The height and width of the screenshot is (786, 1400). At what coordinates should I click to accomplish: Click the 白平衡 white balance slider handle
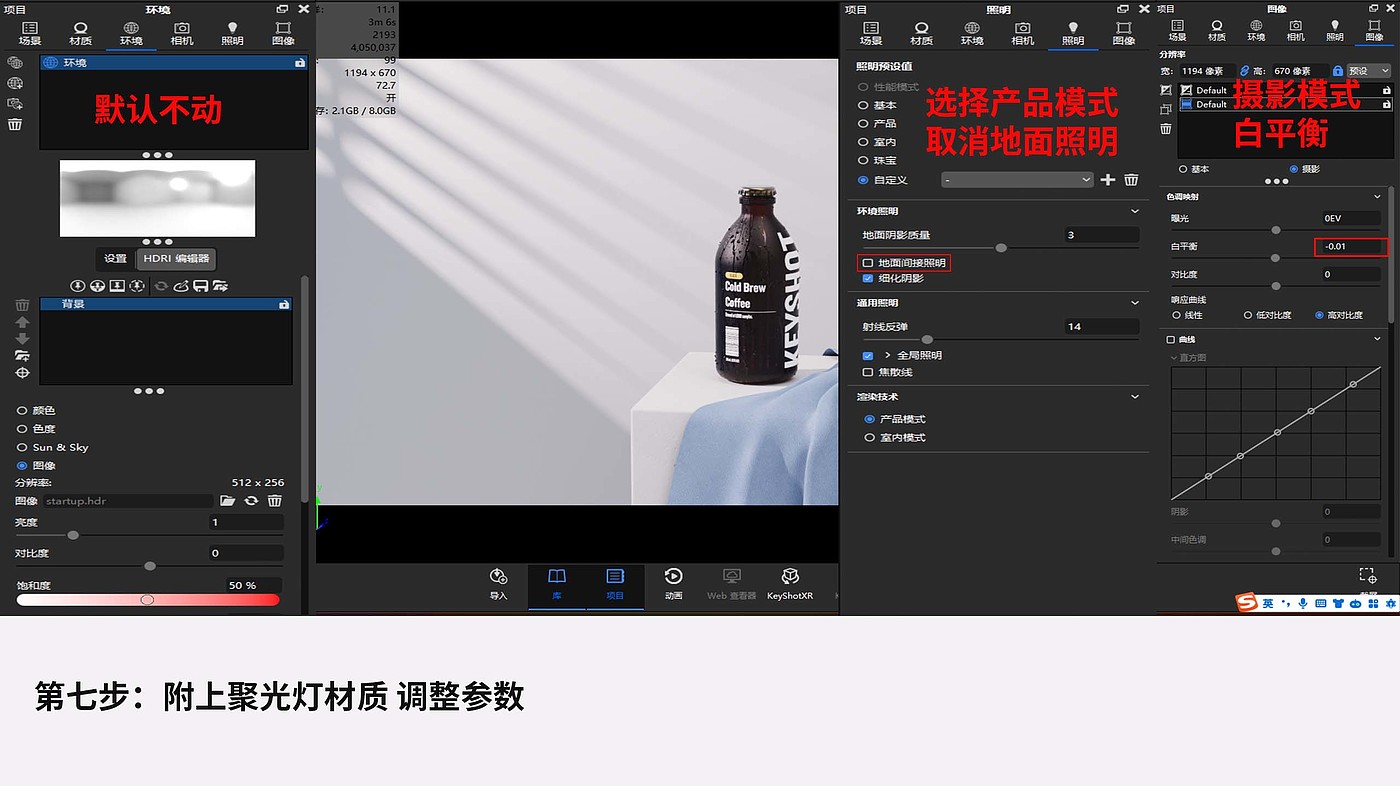pyautogui.click(x=1275, y=258)
